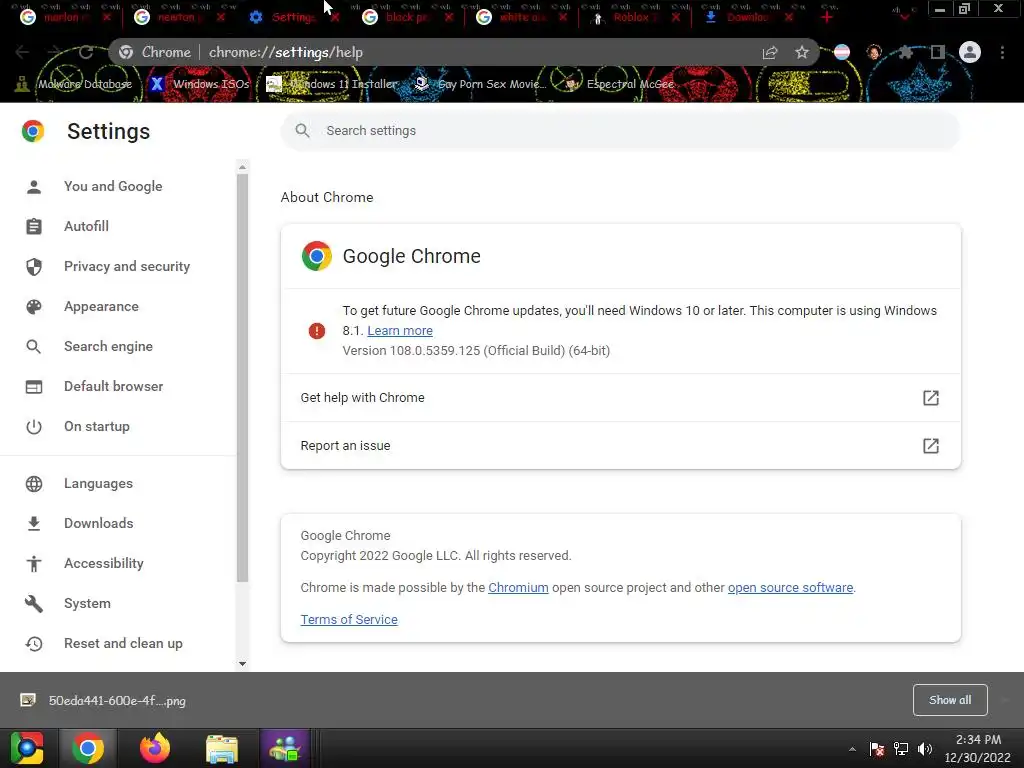Viewport: 1024px width, 768px height.
Task: Select On startup in sidebar
Action: (x=97, y=426)
